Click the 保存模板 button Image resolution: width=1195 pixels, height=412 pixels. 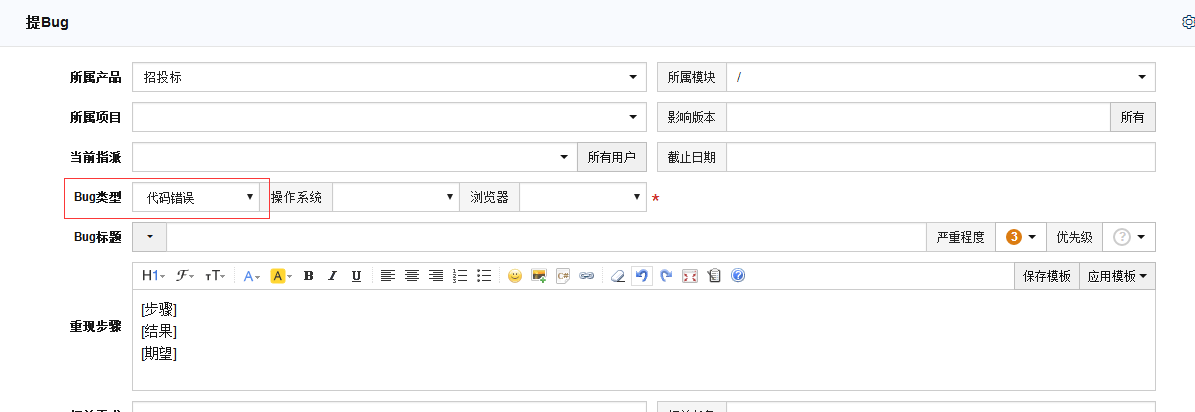1046,276
